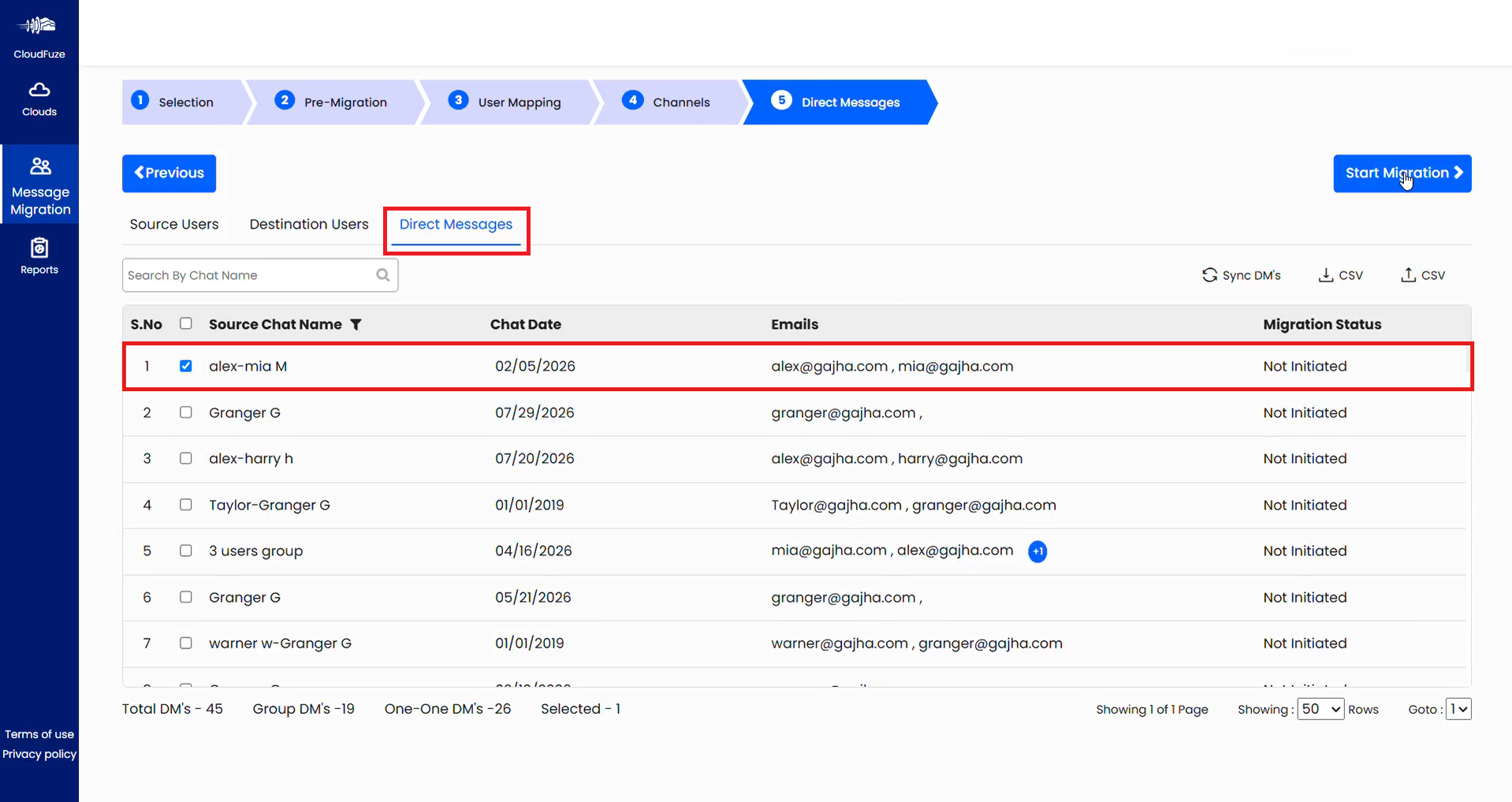Go to step 3 User Mapping
Screen dimensions: 1512x802
pyautogui.click(x=511, y=102)
